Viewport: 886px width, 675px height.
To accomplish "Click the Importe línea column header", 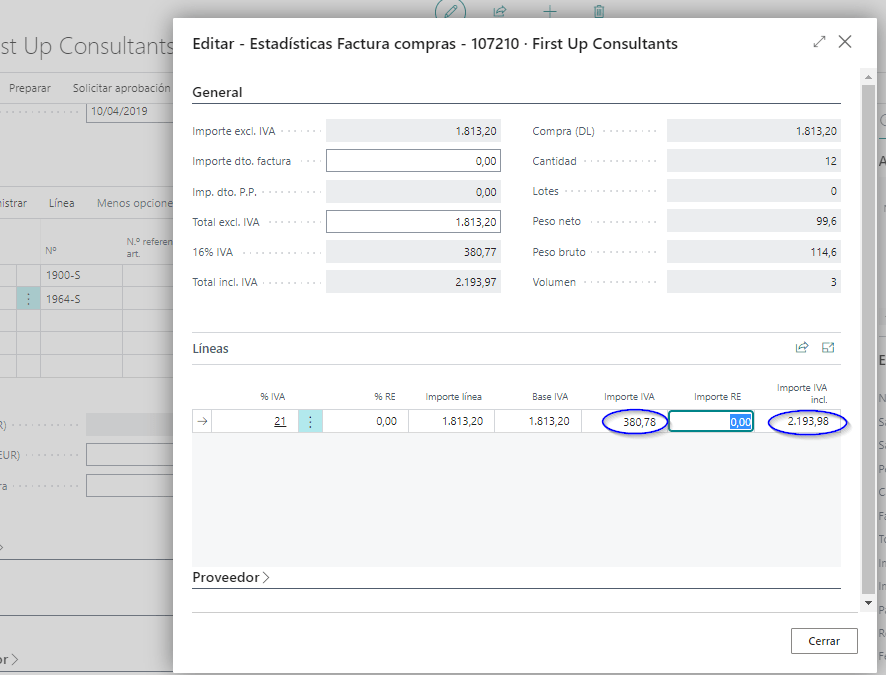I will point(453,397).
